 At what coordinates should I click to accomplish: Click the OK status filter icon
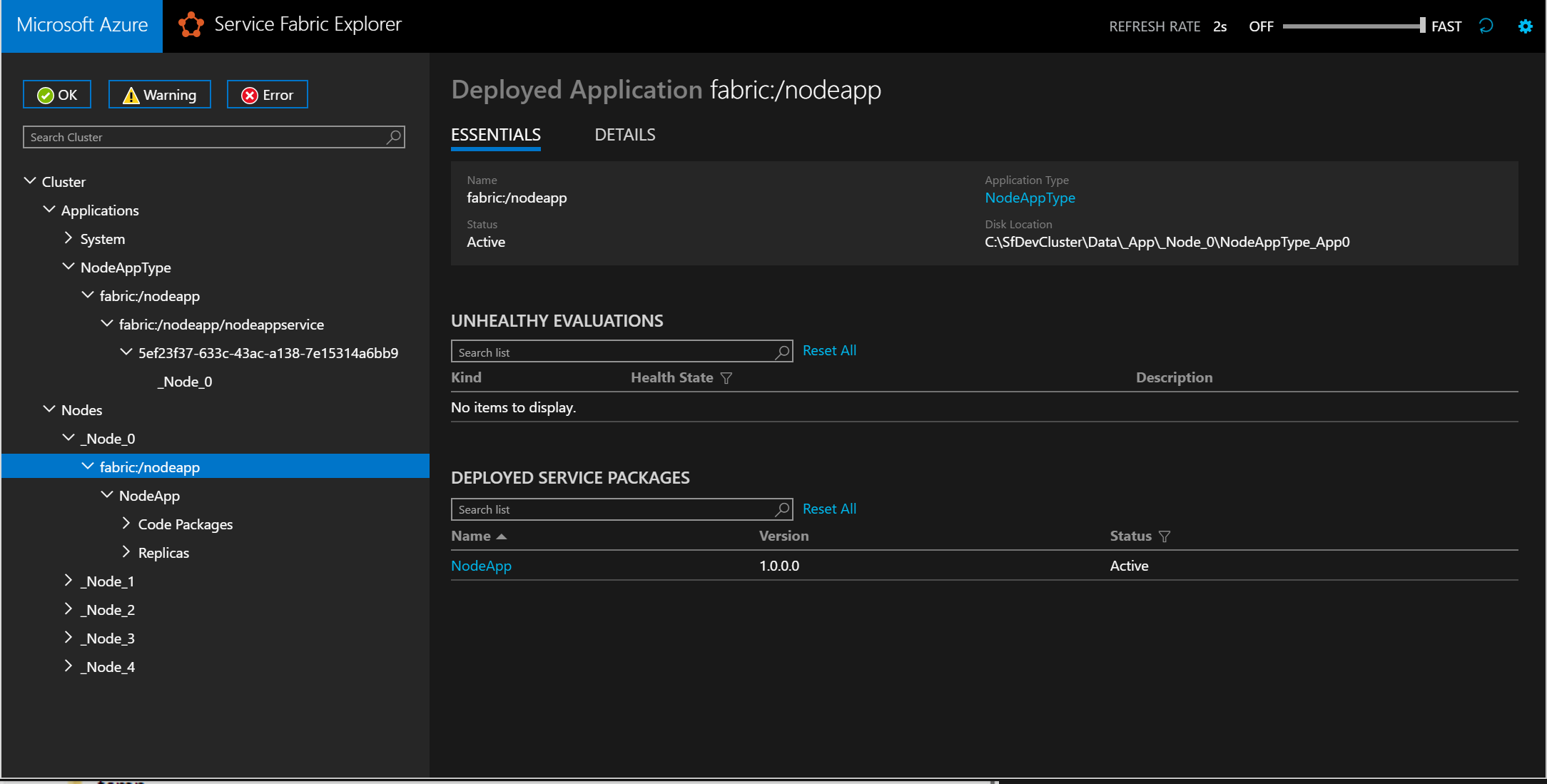45,94
